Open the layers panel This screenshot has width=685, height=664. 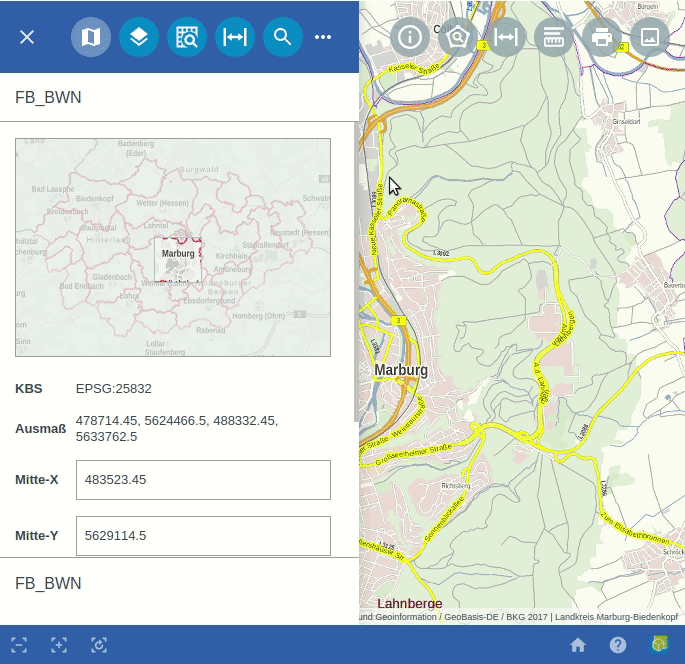[139, 37]
